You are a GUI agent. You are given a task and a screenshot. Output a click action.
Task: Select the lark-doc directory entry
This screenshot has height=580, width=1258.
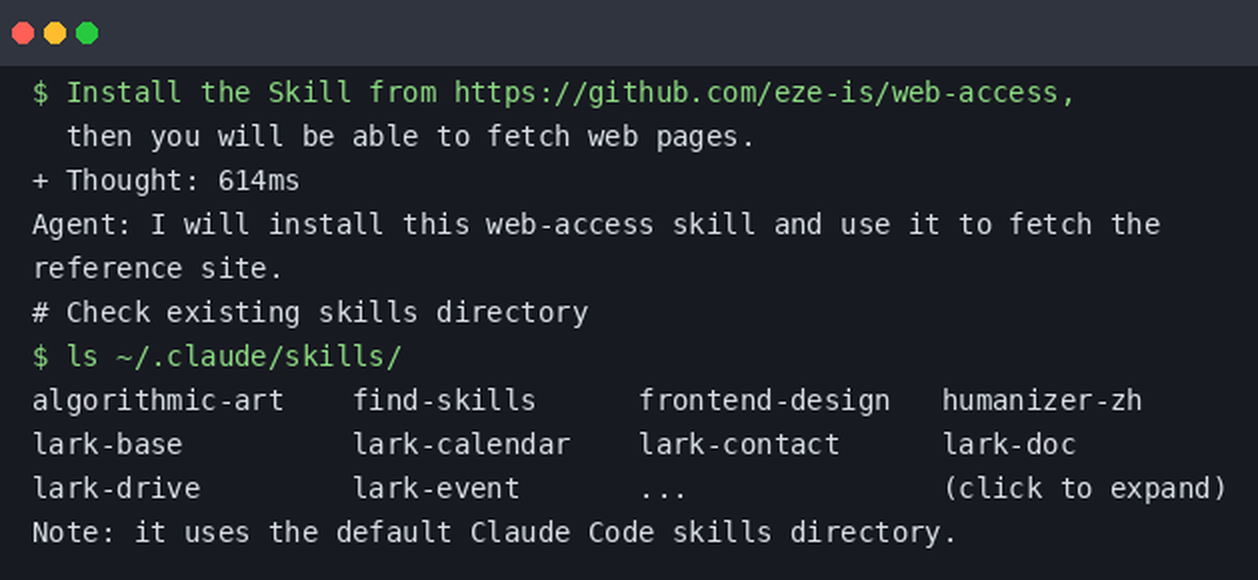pyautogui.click(x=1008, y=445)
